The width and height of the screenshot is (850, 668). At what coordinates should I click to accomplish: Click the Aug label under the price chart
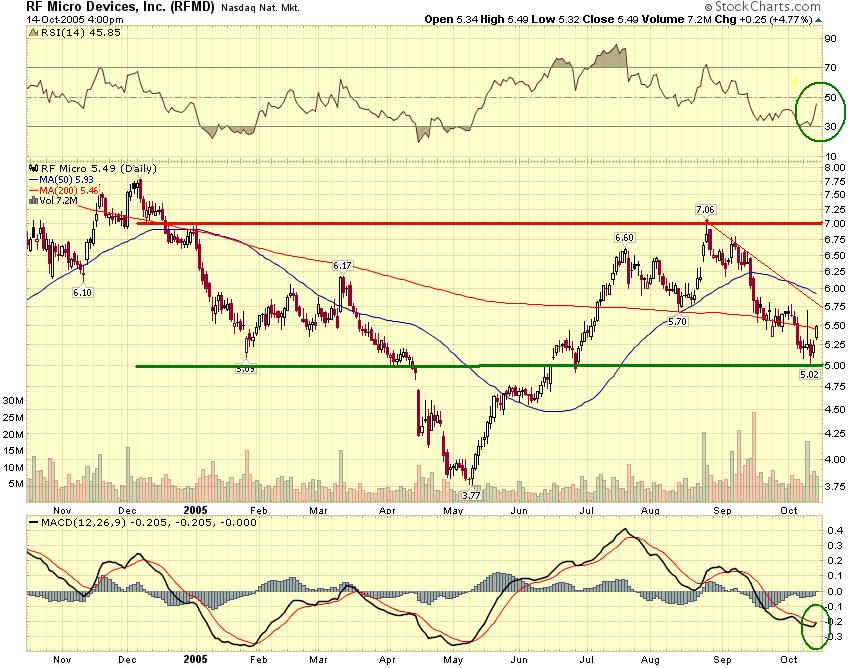point(650,511)
